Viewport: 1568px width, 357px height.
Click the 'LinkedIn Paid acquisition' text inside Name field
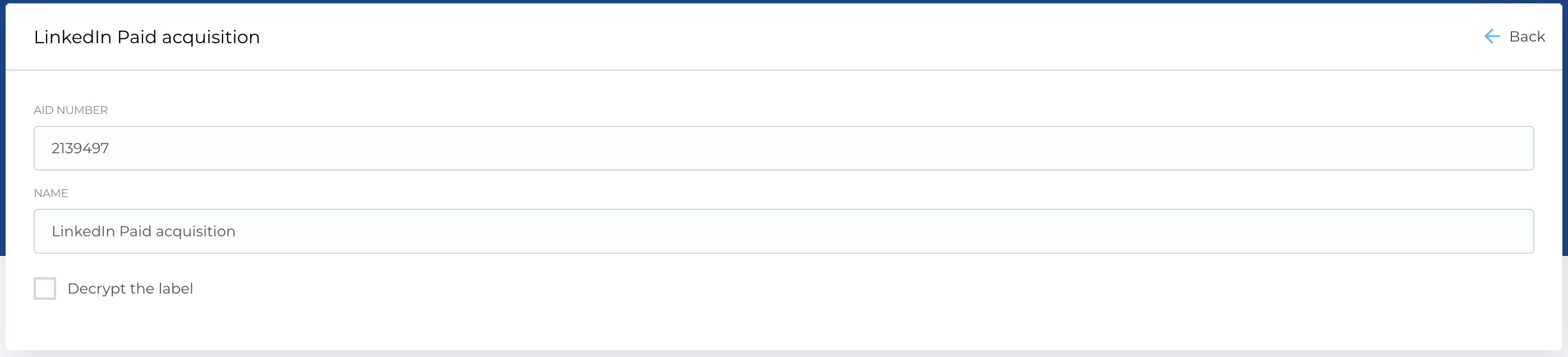pyautogui.click(x=143, y=231)
